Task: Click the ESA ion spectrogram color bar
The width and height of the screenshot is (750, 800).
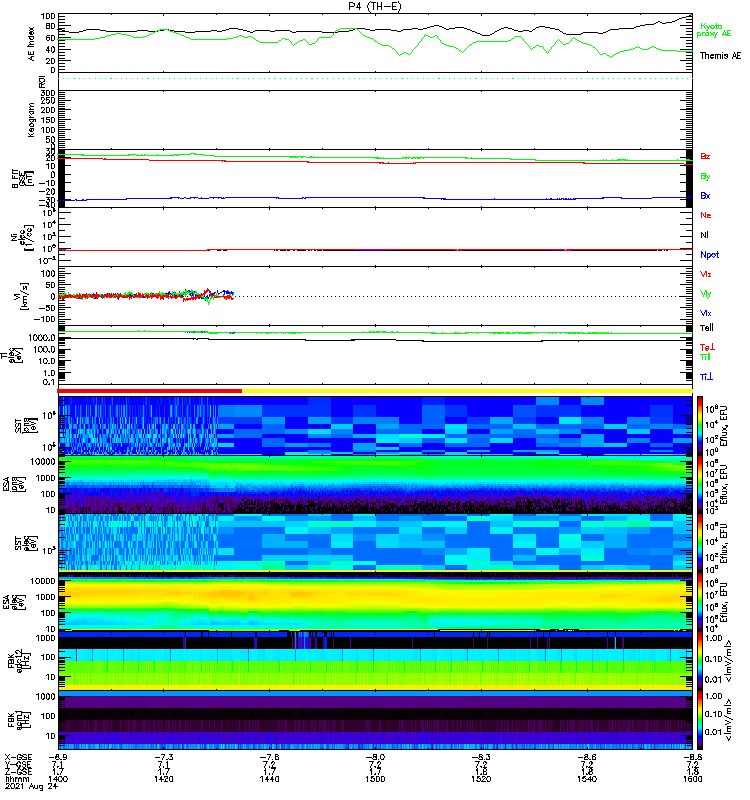Action: pyautogui.click(x=700, y=484)
